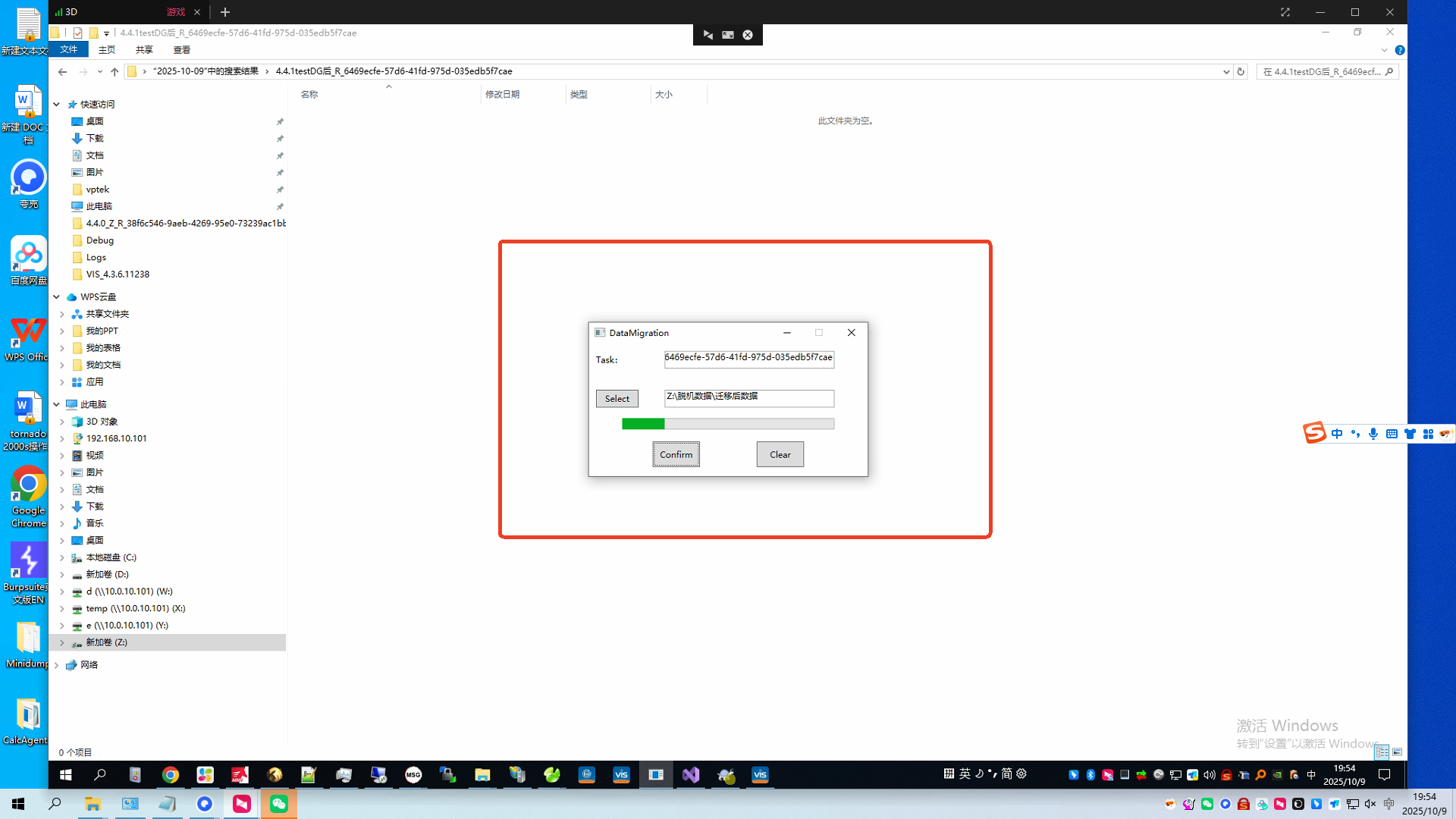Launch Visual Studio from the taskbar
Viewport: 1456px width, 819px height.
coord(690,775)
